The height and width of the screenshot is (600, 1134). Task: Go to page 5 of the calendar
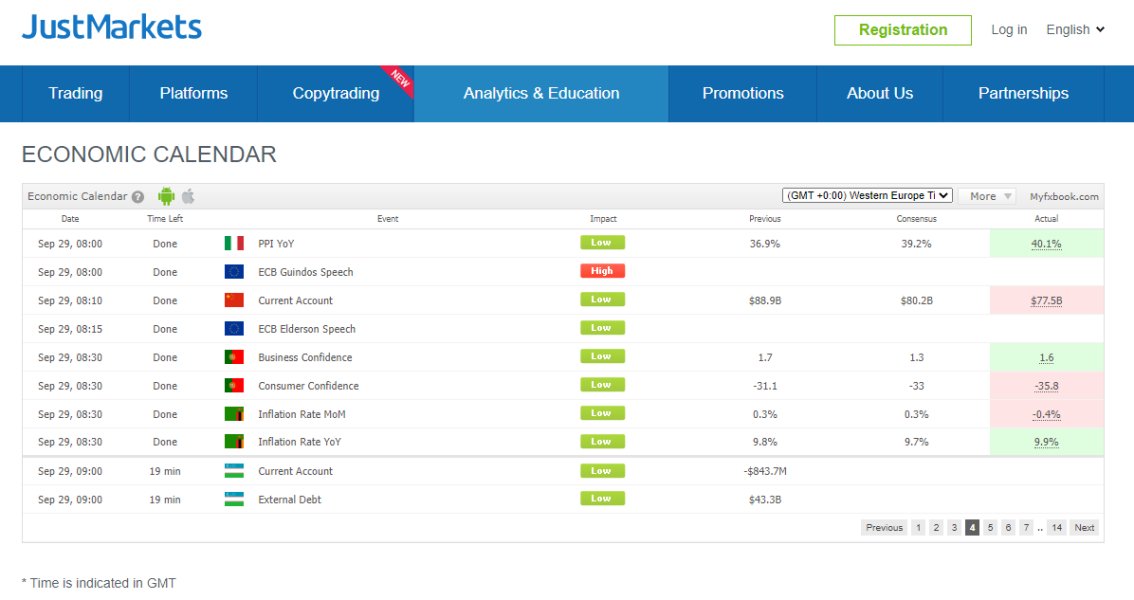(990, 528)
